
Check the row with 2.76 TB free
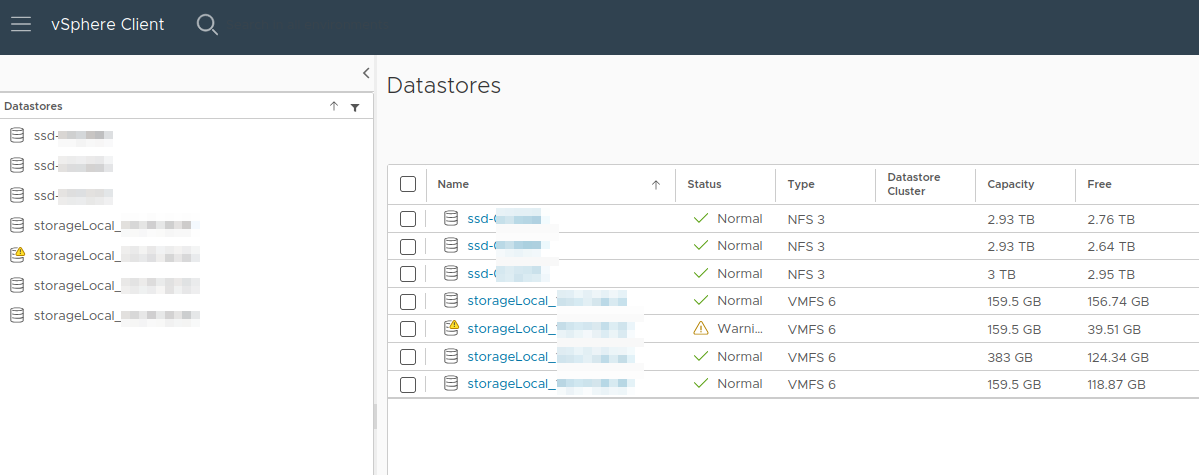[x=408, y=220]
